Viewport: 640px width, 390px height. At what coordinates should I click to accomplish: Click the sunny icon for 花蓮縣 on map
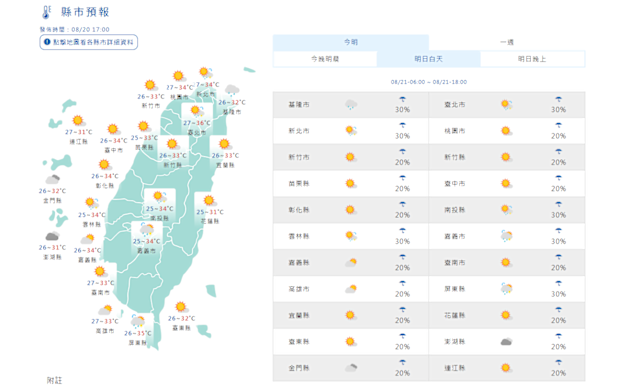209,201
